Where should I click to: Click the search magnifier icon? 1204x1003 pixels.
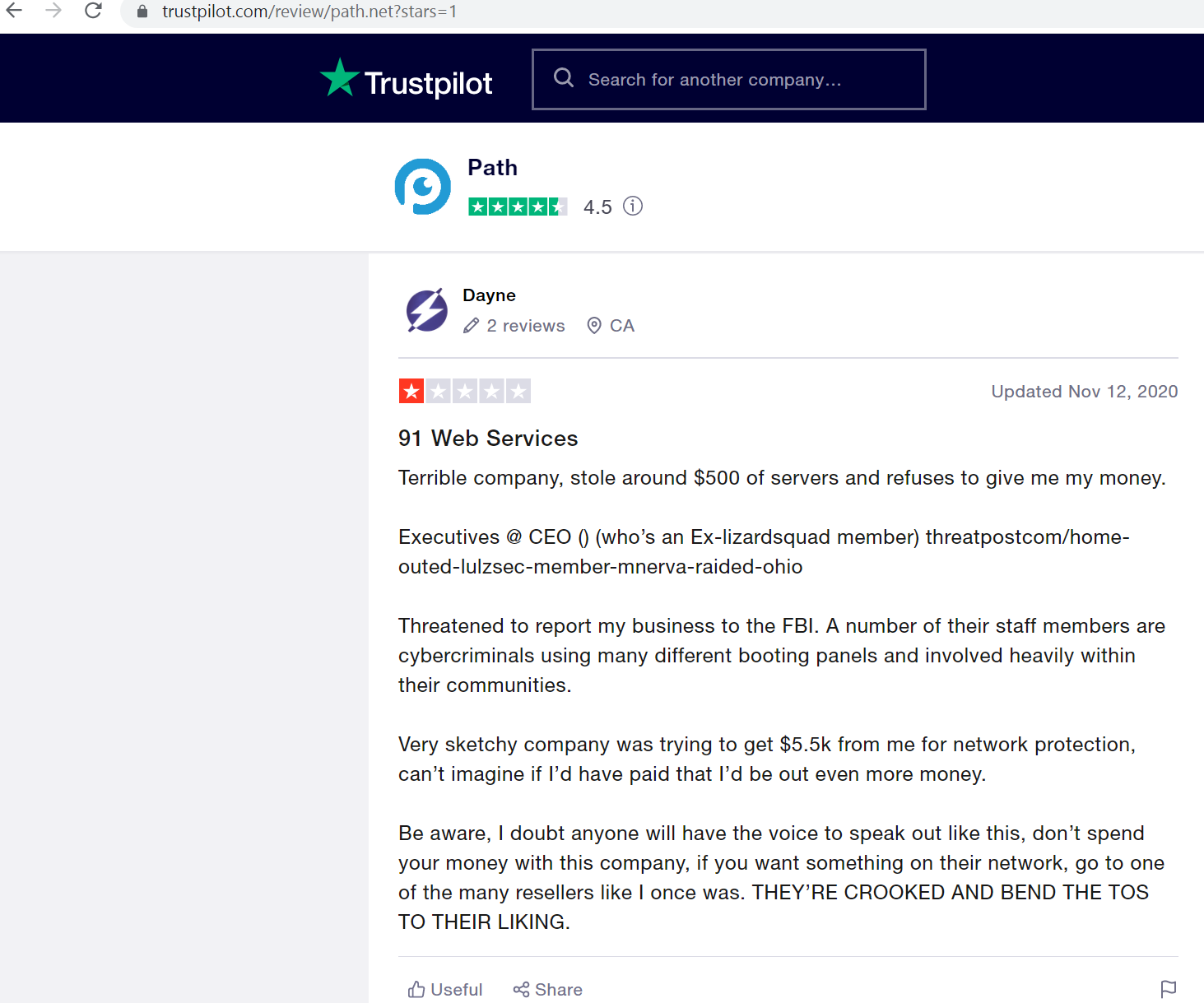[x=564, y=78]
